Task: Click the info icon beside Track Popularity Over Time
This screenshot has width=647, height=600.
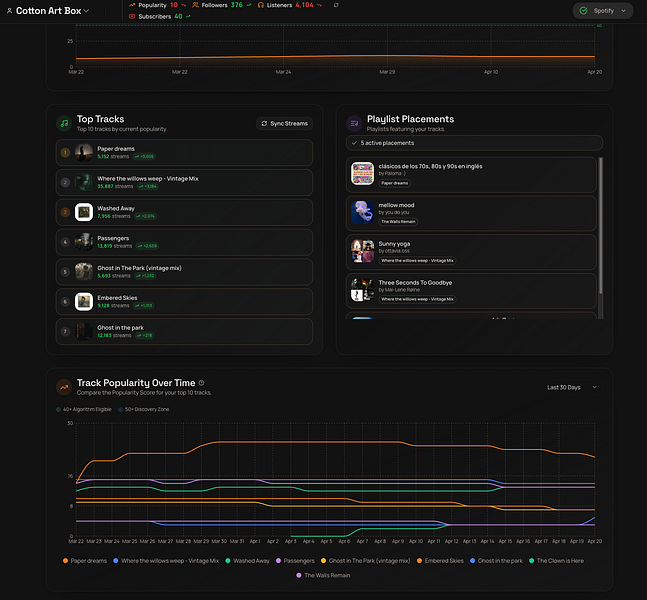Action: pyautogui.click(x=201, y=383)
